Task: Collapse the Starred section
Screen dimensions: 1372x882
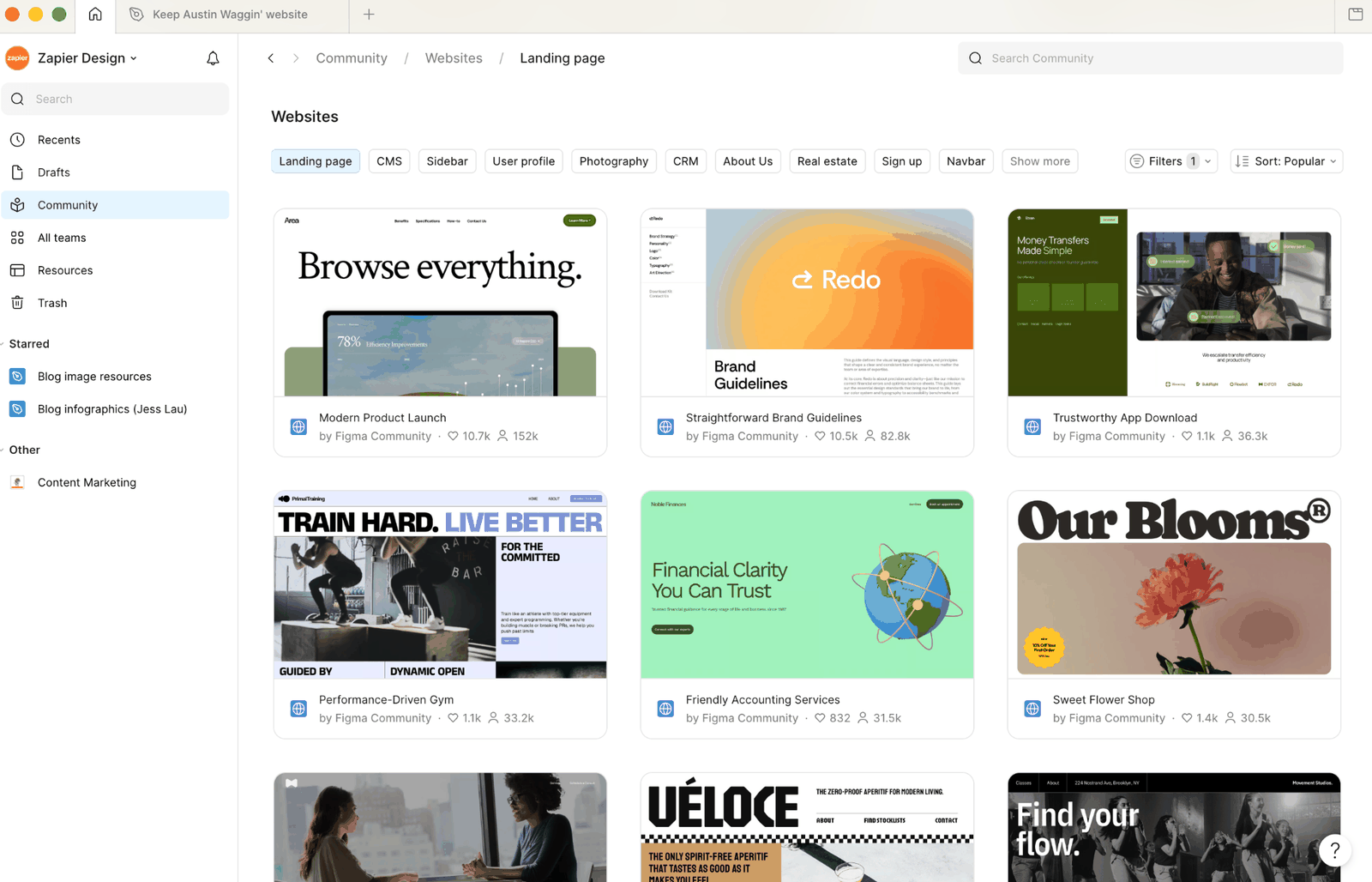Action: pos(29,344)
